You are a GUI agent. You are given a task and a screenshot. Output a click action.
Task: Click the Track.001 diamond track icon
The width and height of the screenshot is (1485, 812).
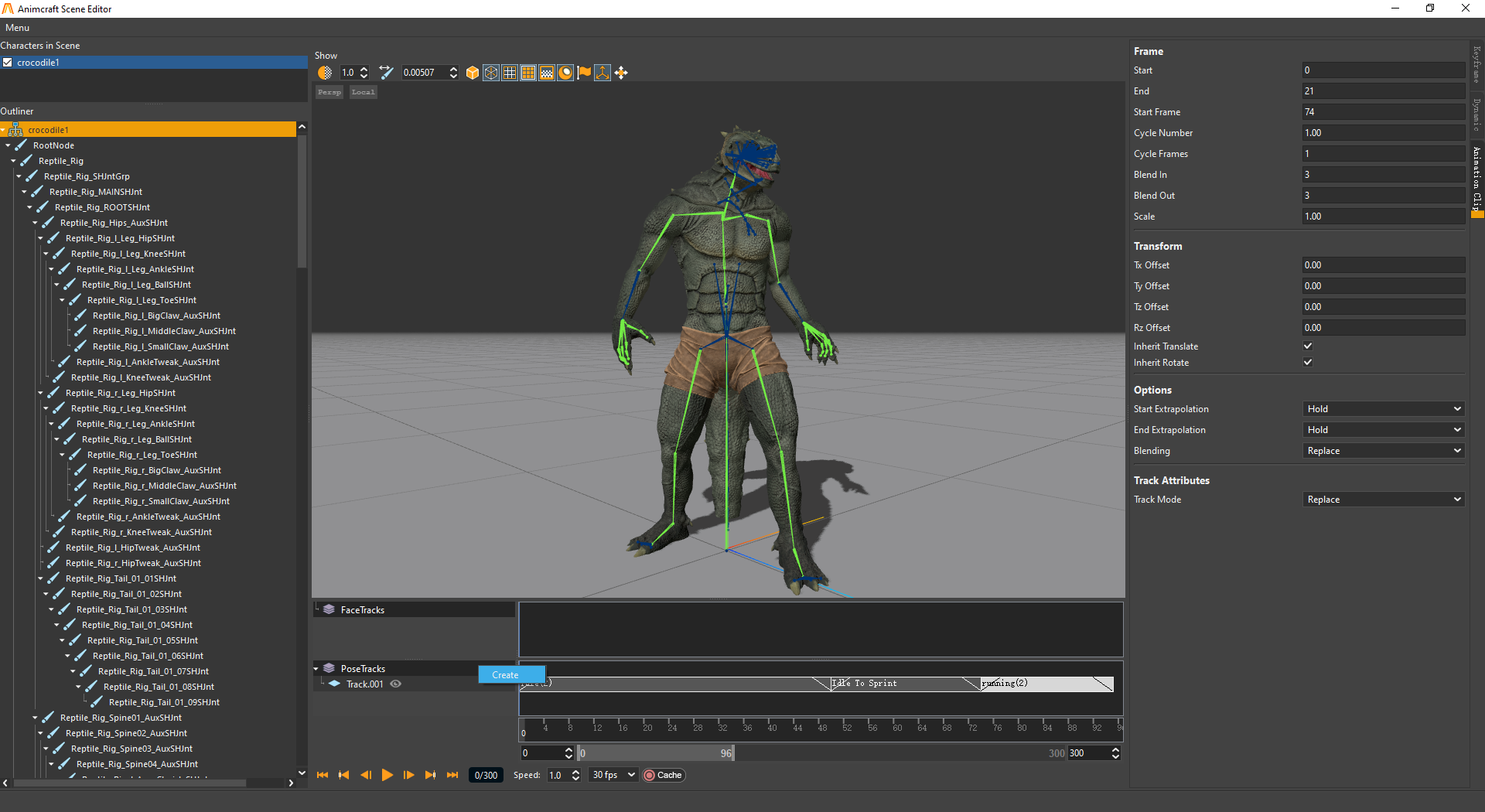tap(334, 684)
